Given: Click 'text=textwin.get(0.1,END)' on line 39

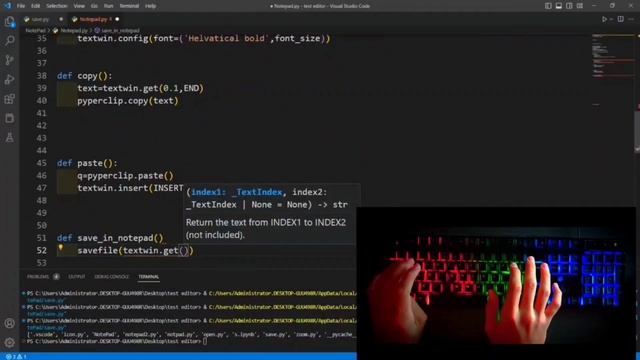Looking at the screenshot, I should pos(140,88).
